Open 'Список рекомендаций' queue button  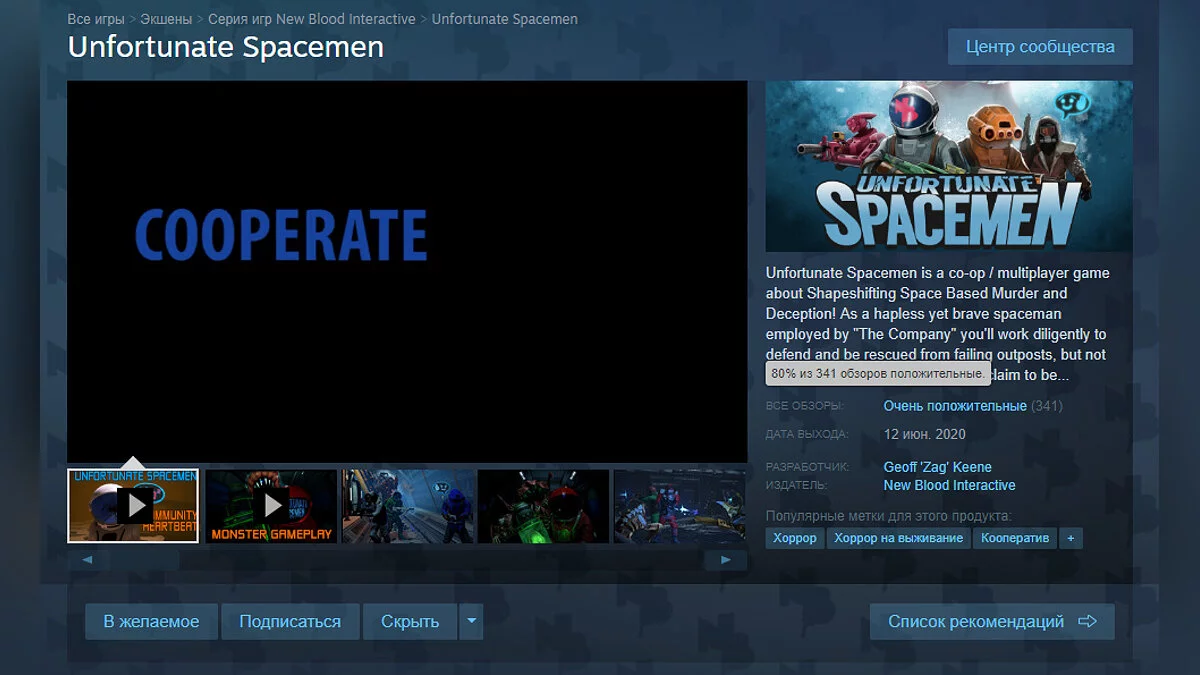click(992, 621)
